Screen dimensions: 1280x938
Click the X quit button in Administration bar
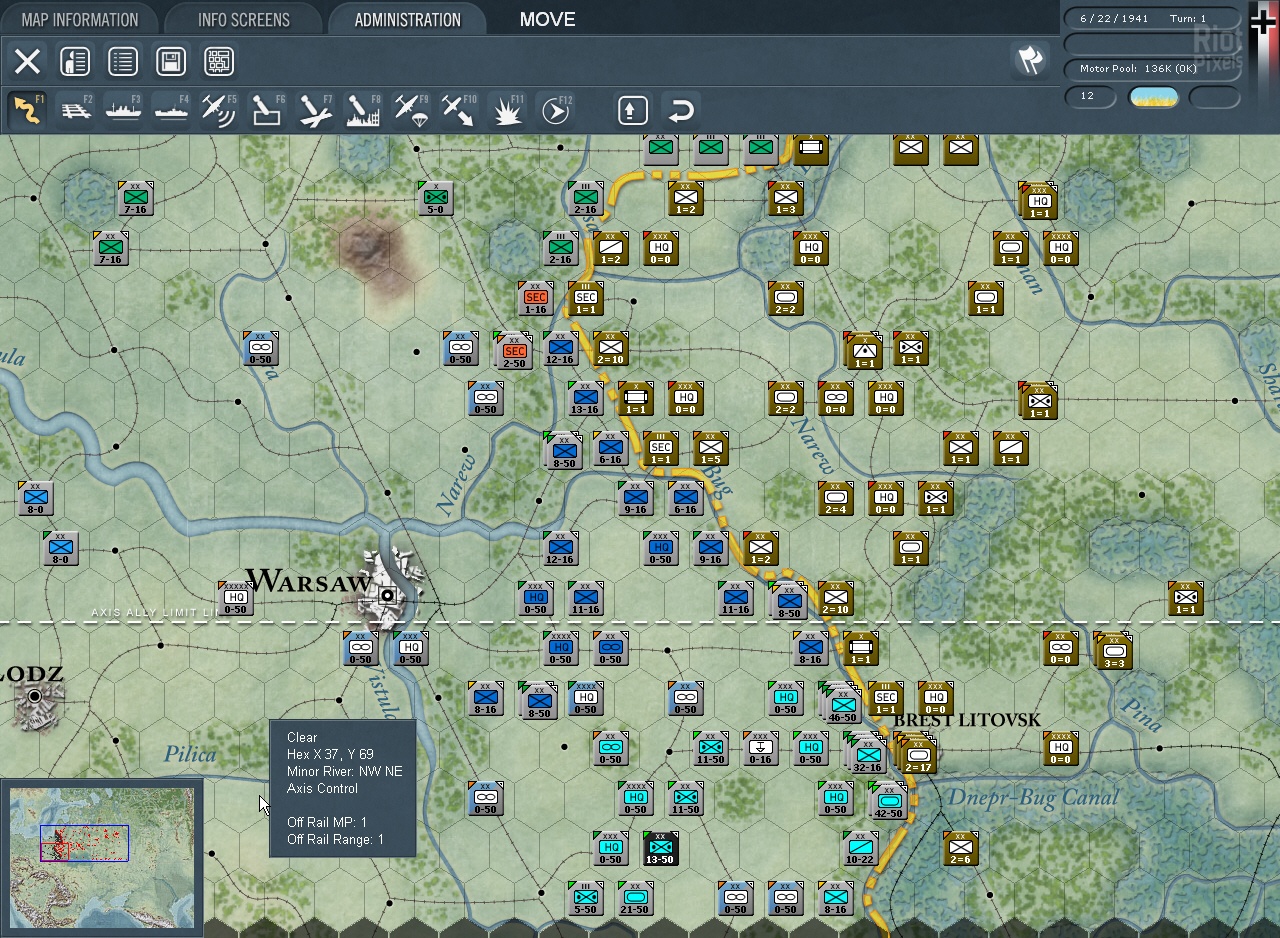[27, 61]
